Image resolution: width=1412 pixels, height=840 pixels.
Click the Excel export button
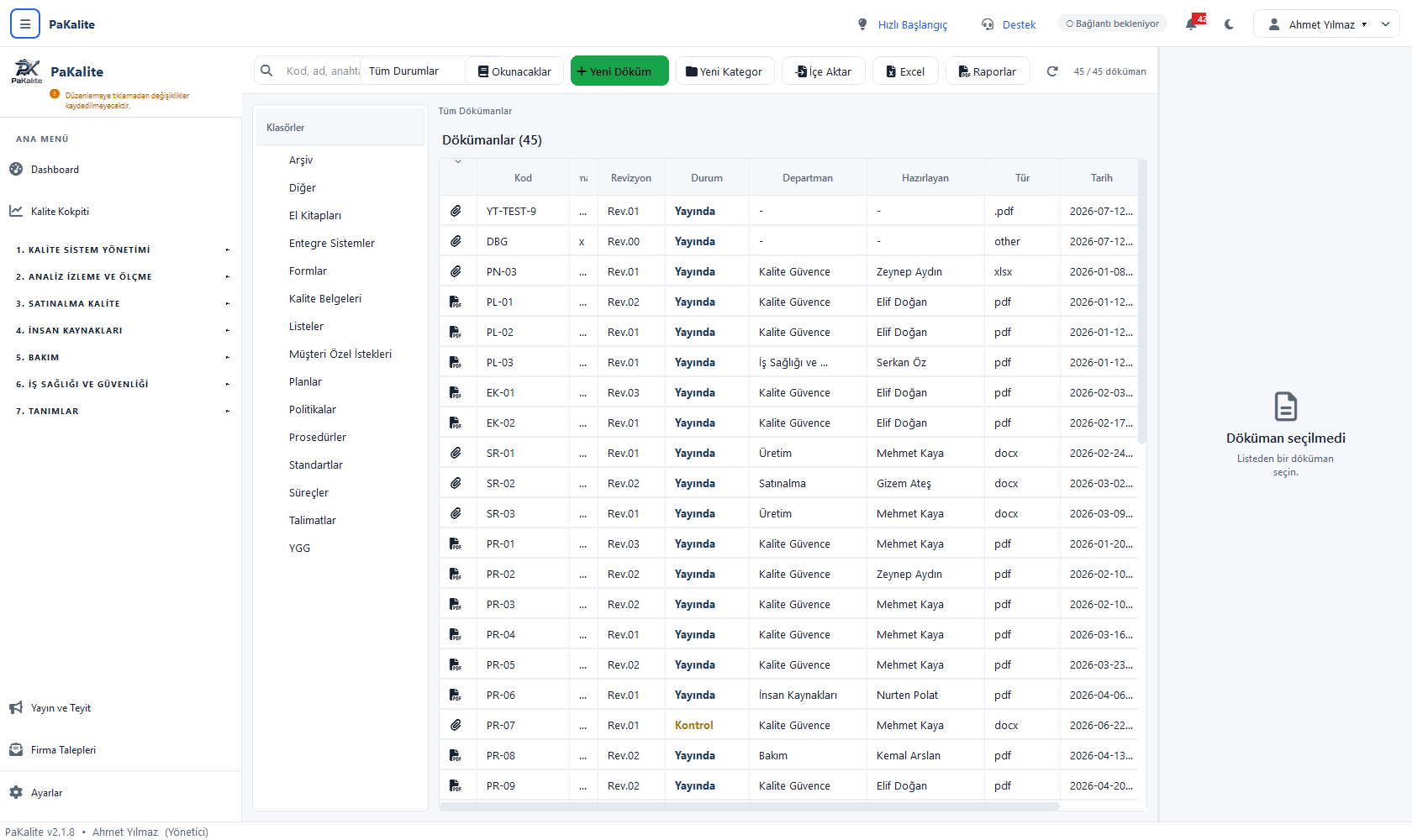[905, 71]
